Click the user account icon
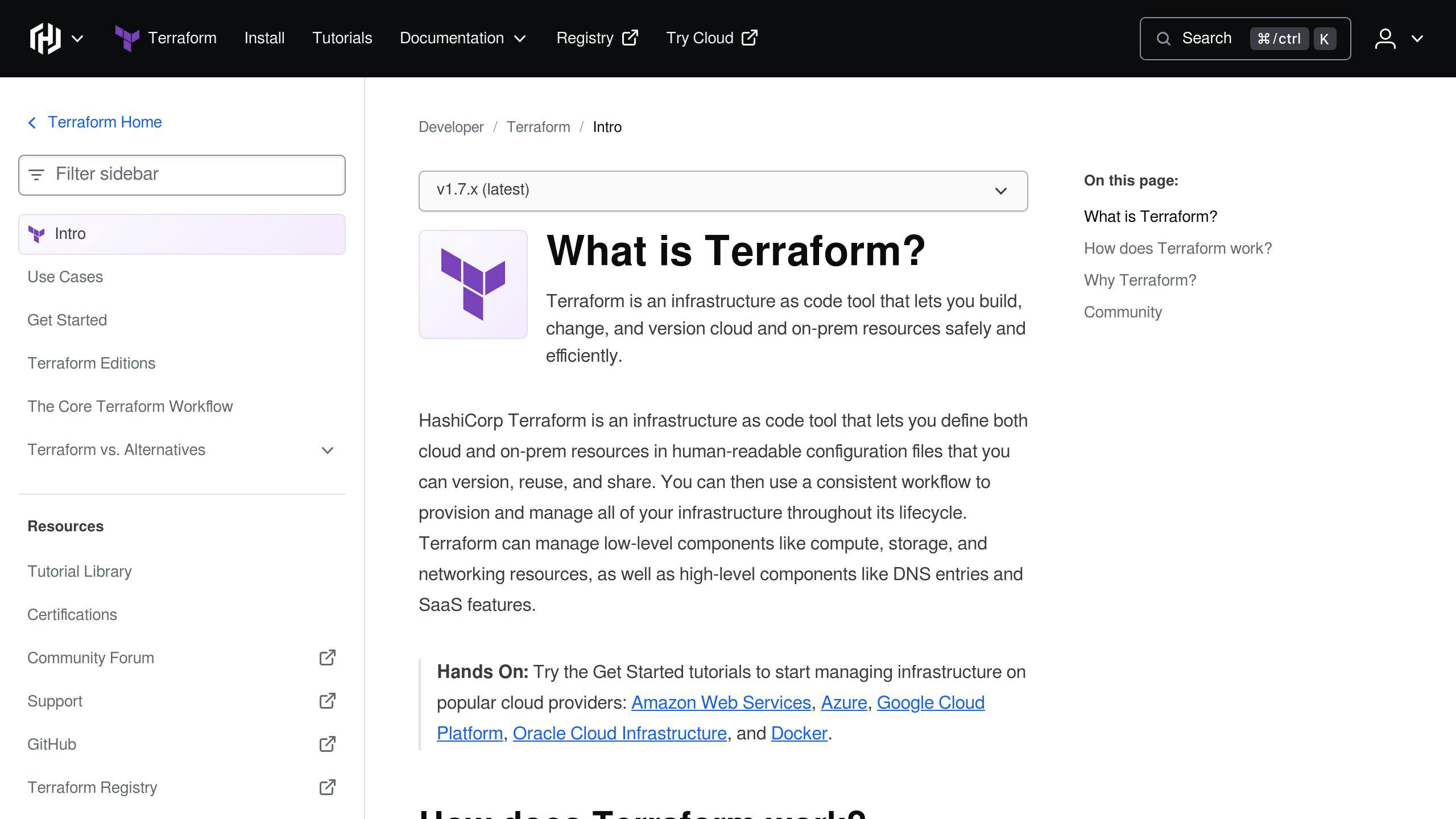This screenshot has width=1456, height=819. click(1385, 39)
